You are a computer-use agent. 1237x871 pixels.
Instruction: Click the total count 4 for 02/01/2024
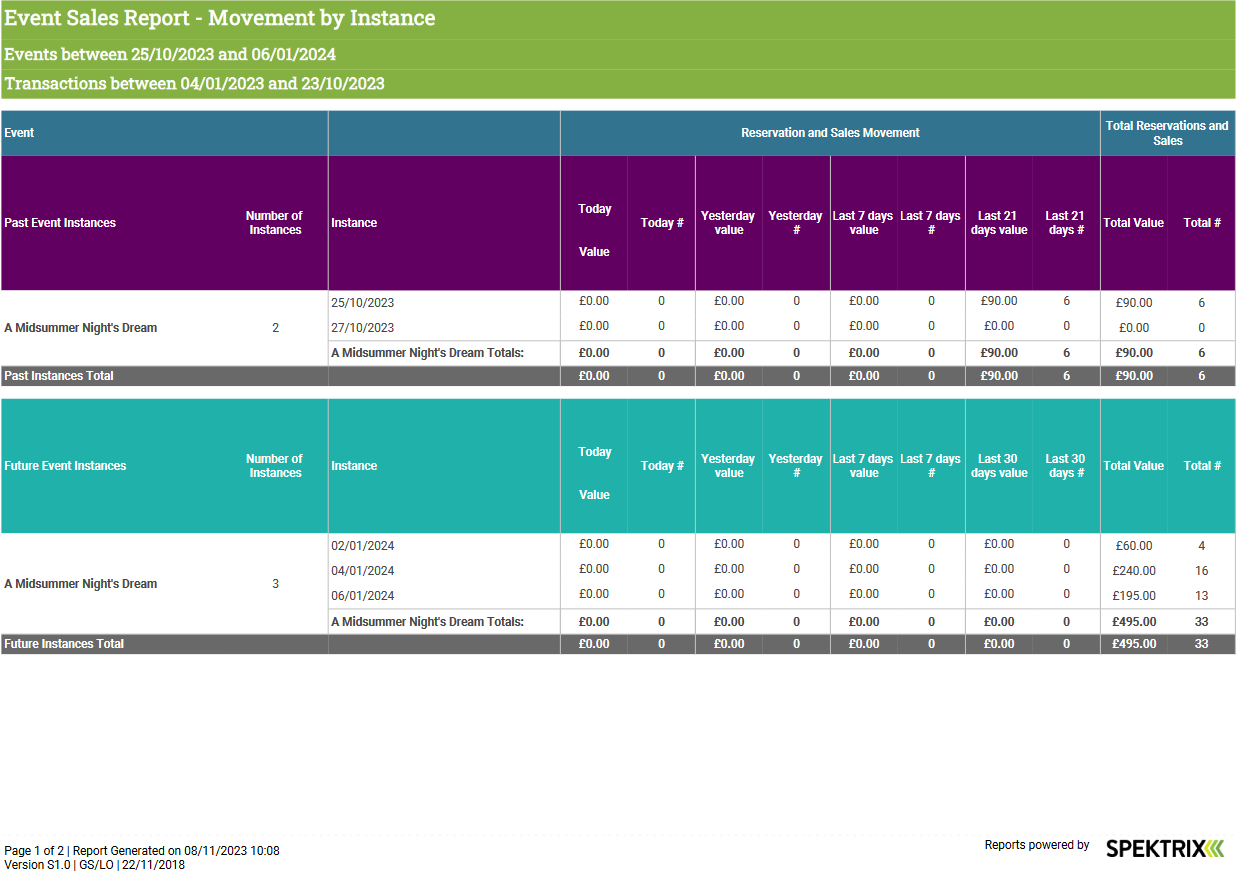[x=1202, y=546]
